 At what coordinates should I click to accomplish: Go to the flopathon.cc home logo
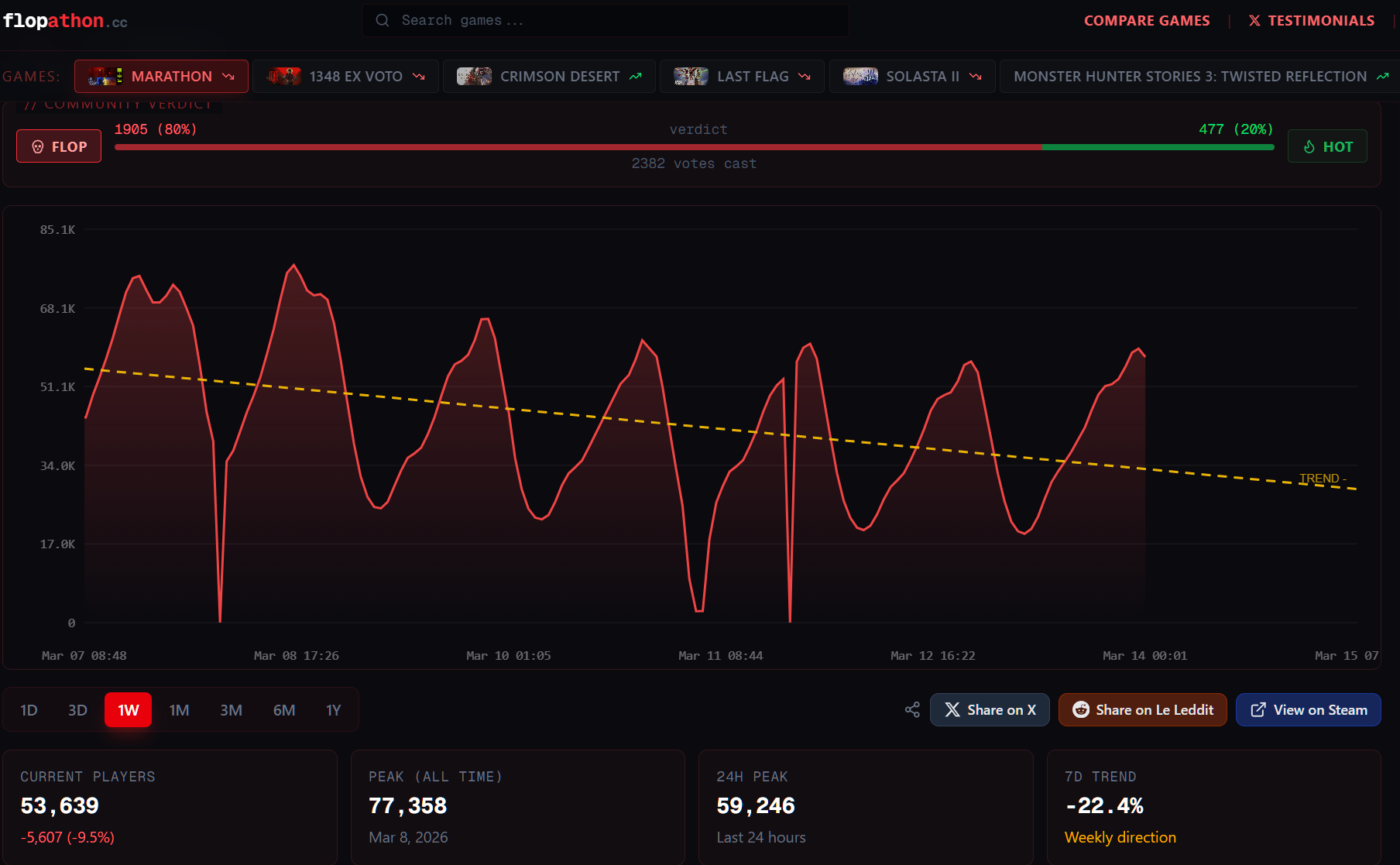(65, 21)
